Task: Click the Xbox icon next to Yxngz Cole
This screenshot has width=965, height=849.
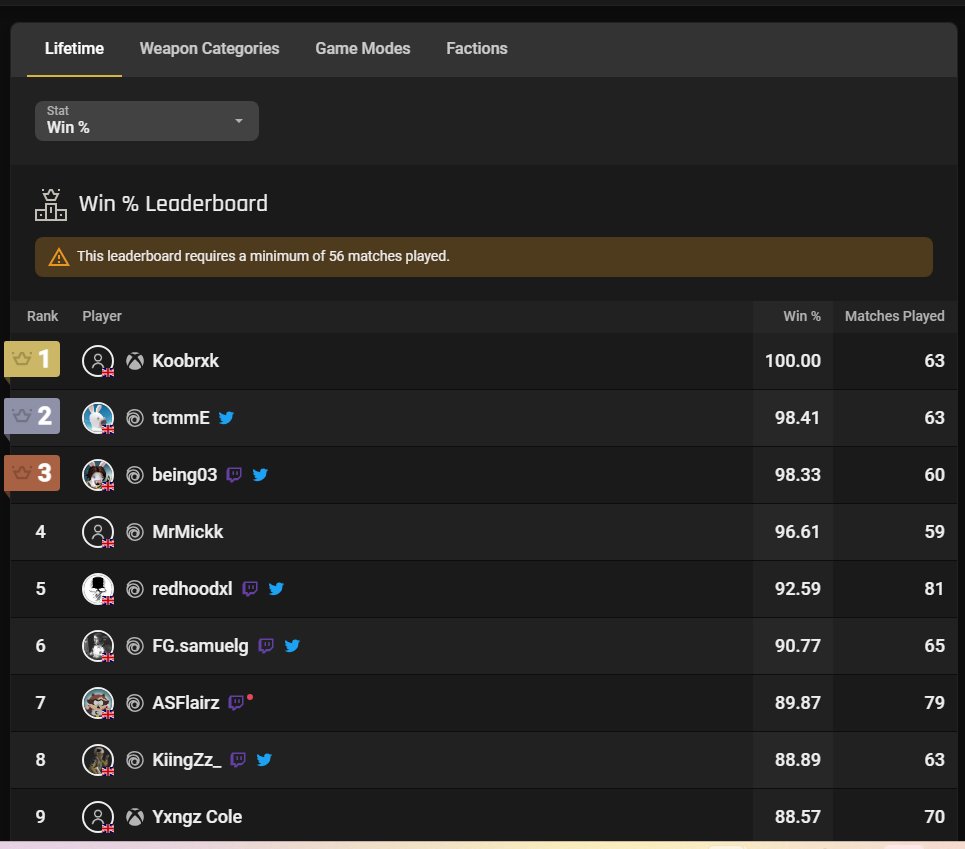Action: pyautogui.click(x=135, y=817)
